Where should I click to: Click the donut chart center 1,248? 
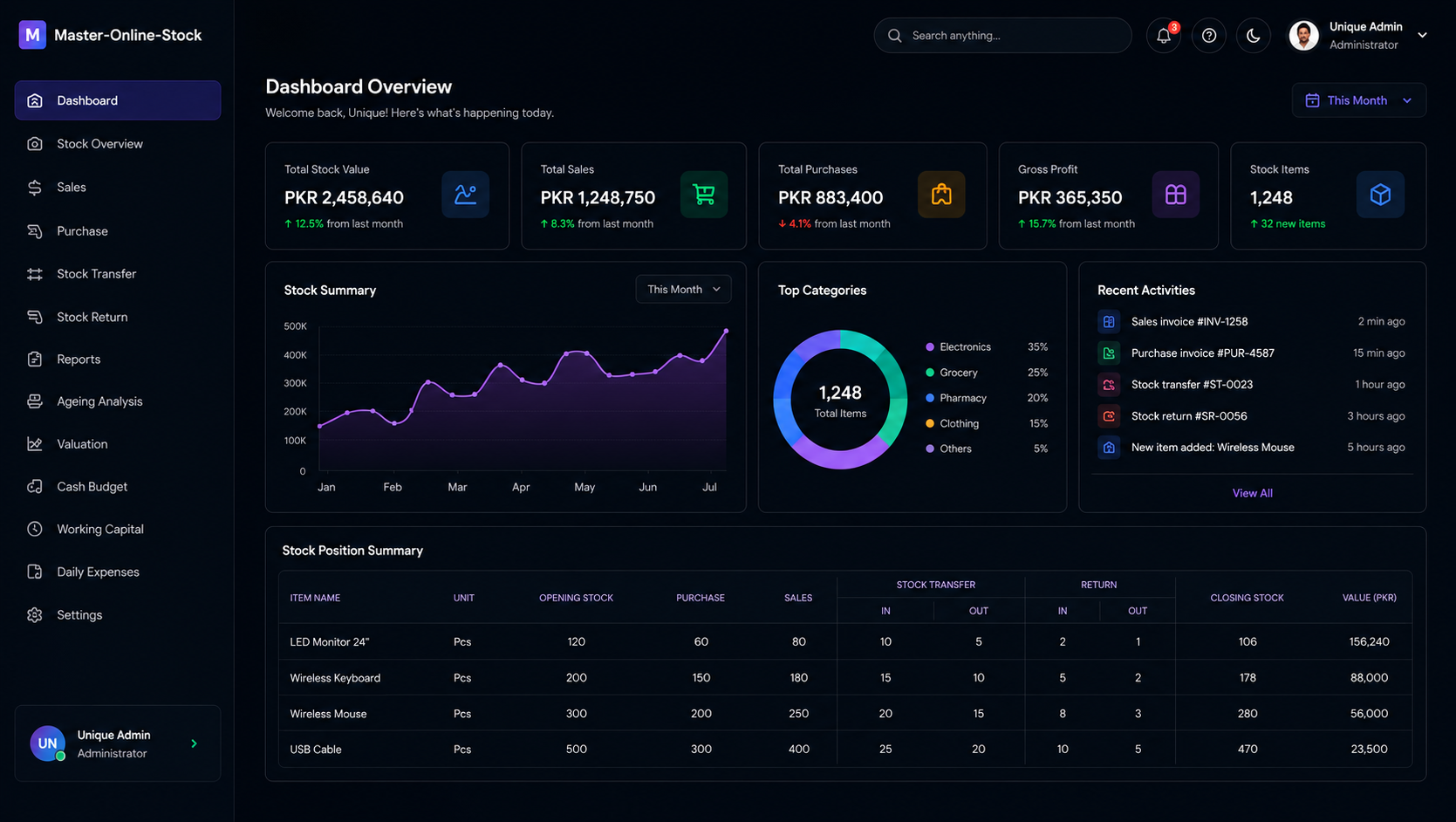(840, 393)
